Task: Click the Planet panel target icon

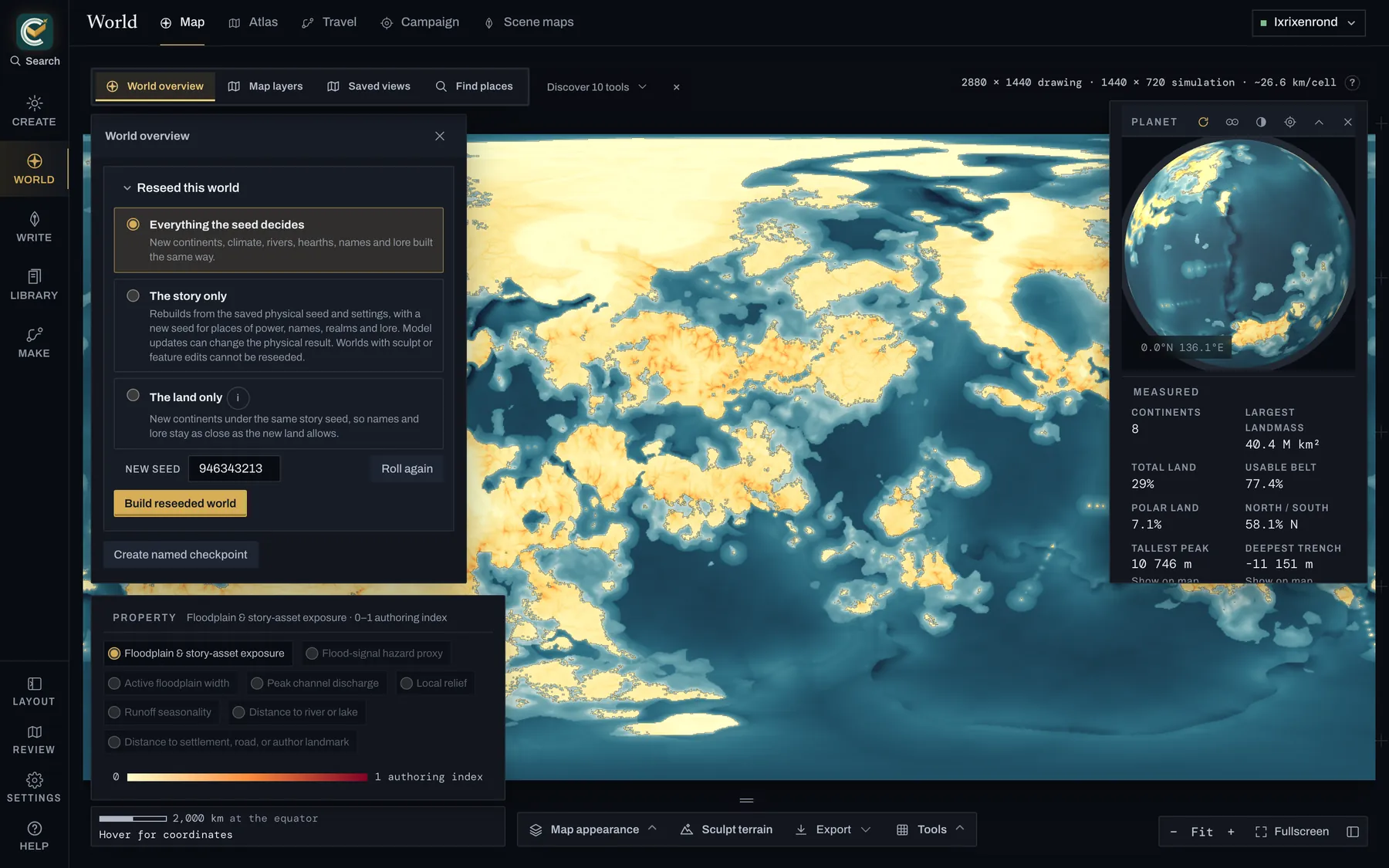Action: [1290, 122]
